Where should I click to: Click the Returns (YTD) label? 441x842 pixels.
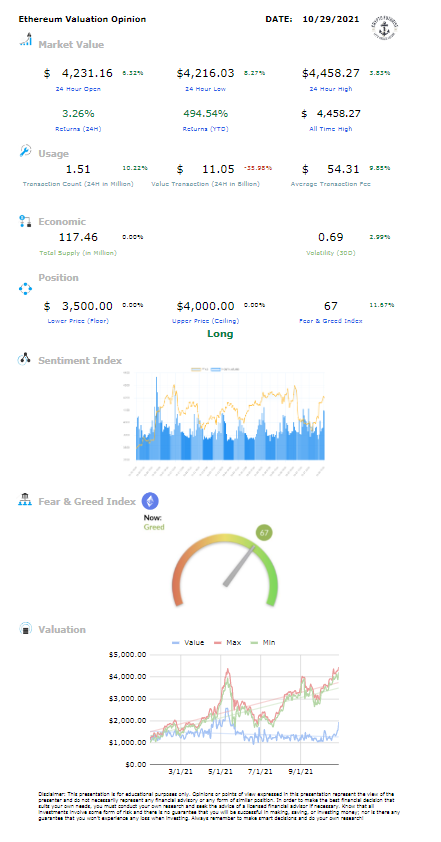(x=205, y=129)
